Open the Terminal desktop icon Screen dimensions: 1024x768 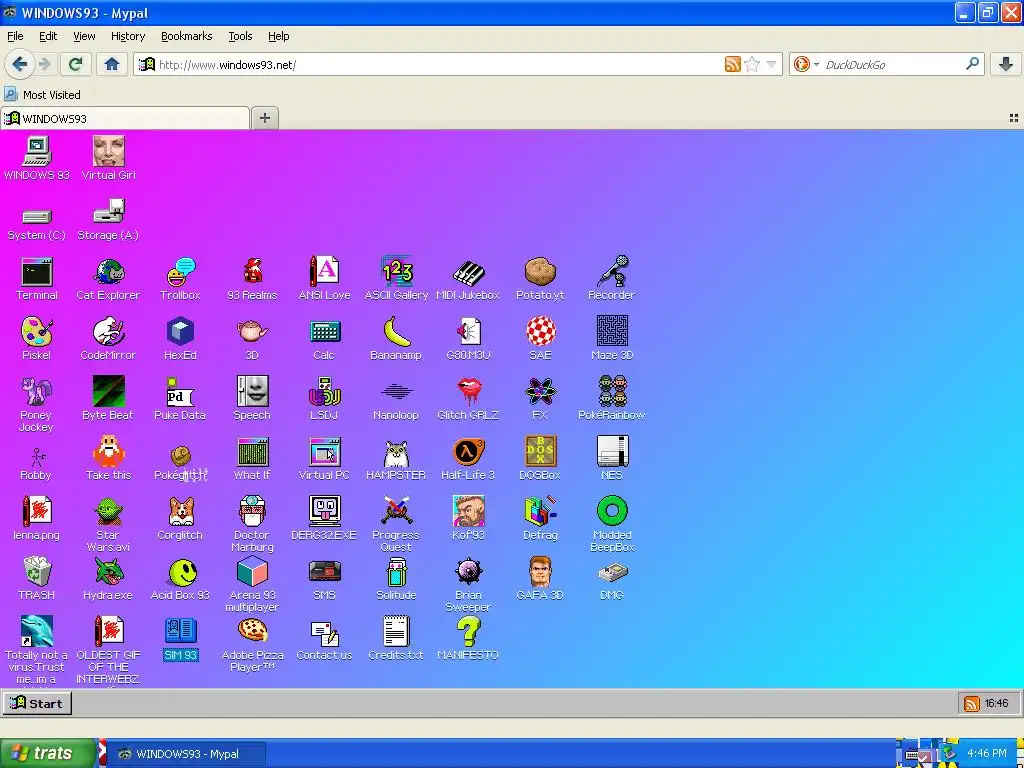37,272
